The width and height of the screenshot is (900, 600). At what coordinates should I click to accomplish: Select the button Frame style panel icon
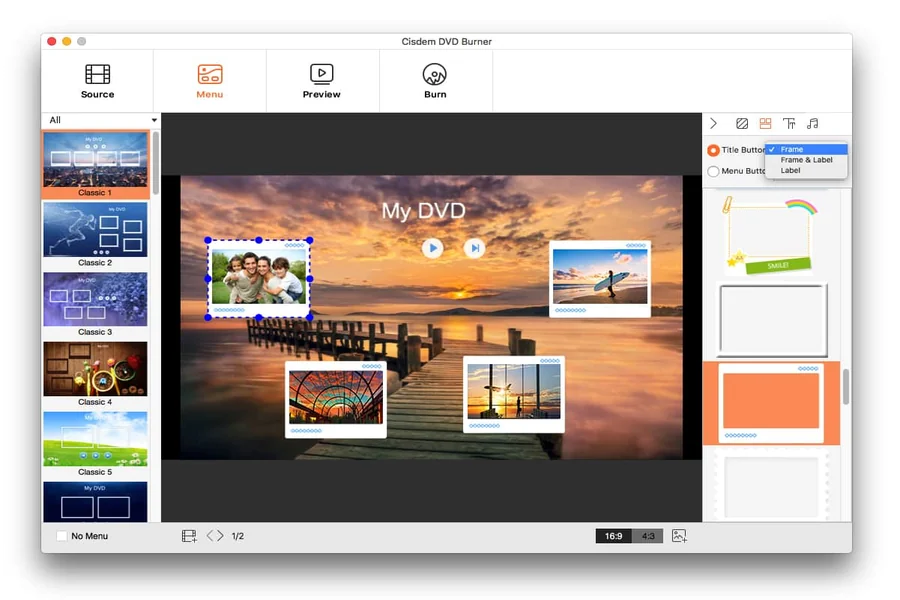pyautogui.click(x=766, y=123)
